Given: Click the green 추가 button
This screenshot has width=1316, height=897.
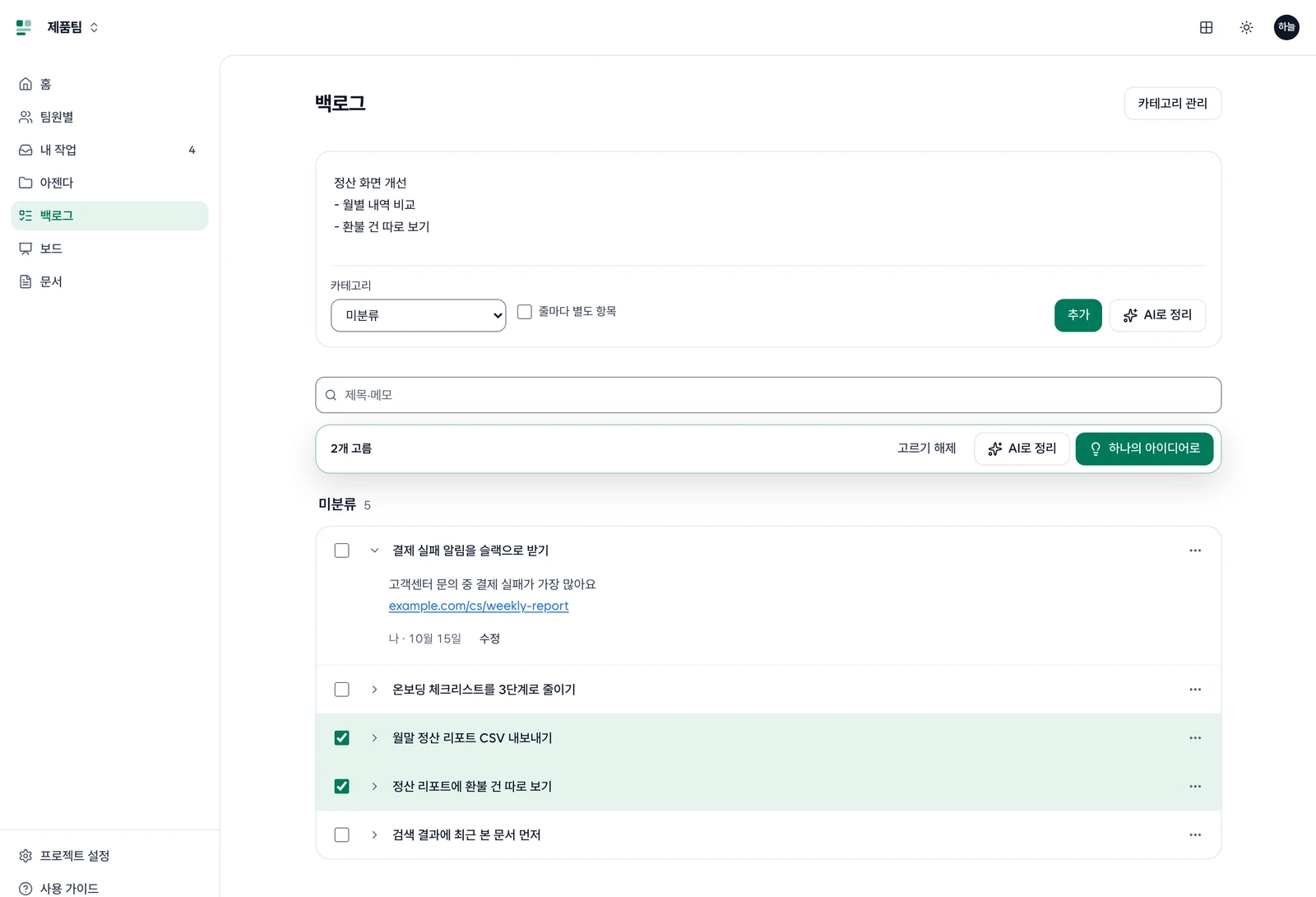Looking at the screenshot, I should pos(1078,315).
